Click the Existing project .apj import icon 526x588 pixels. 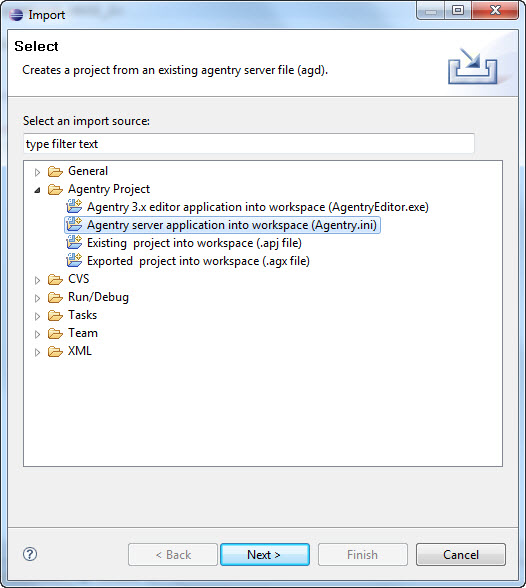[74, 243]
